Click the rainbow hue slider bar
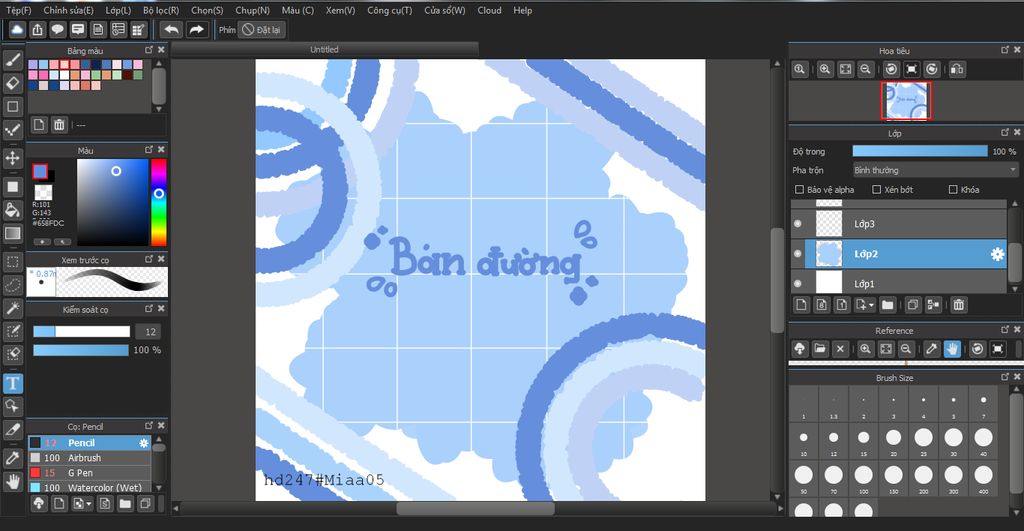The height and width of the screenshot is (531, 1024). (x=159, y=202)
